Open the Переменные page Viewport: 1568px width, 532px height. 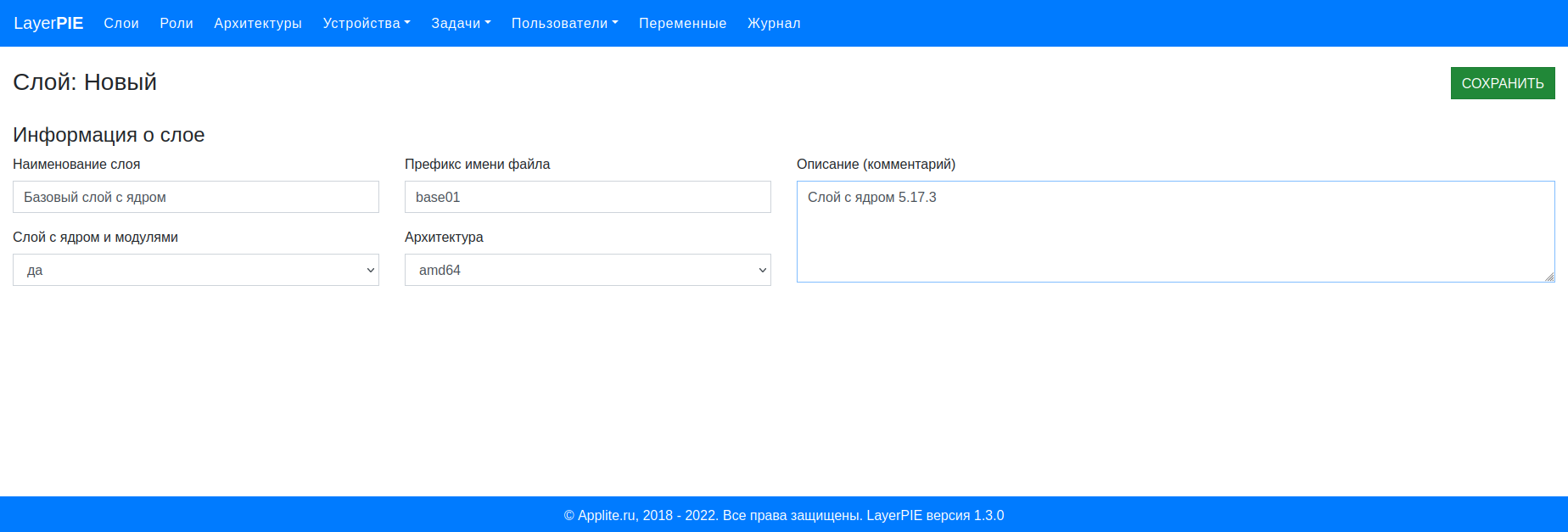pos(683,23)
